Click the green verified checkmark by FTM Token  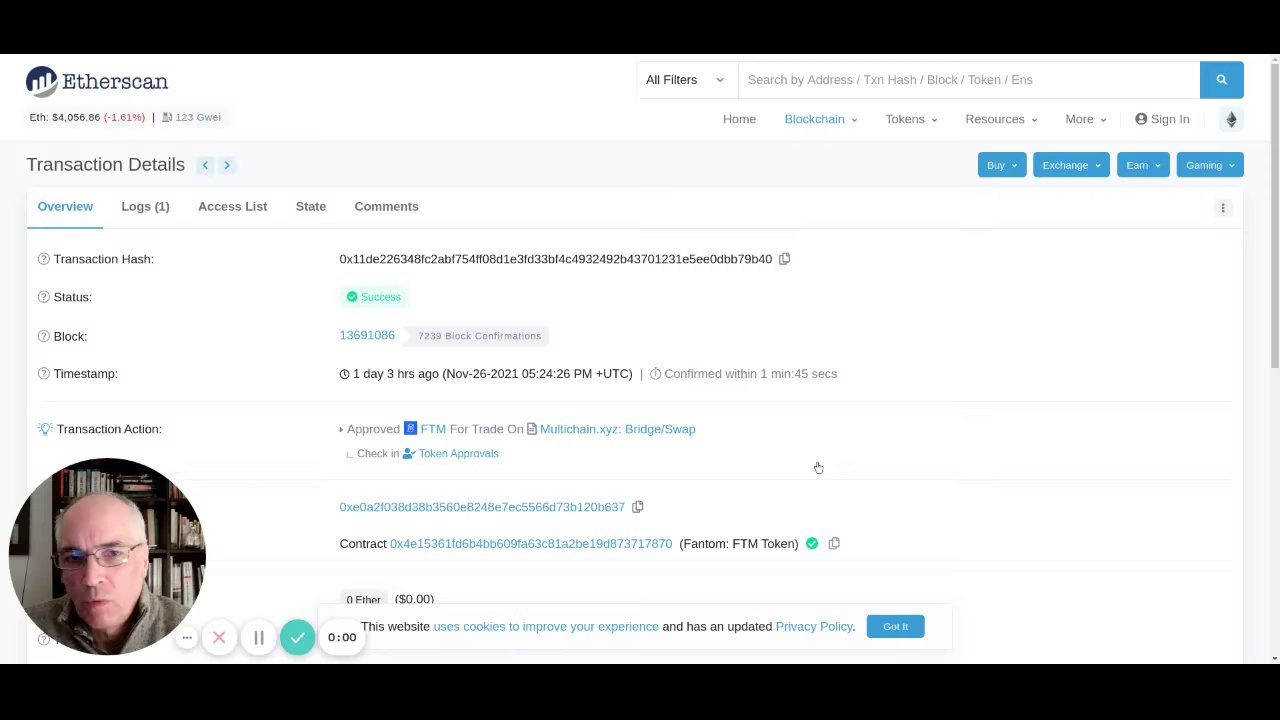tap(812, 544)
